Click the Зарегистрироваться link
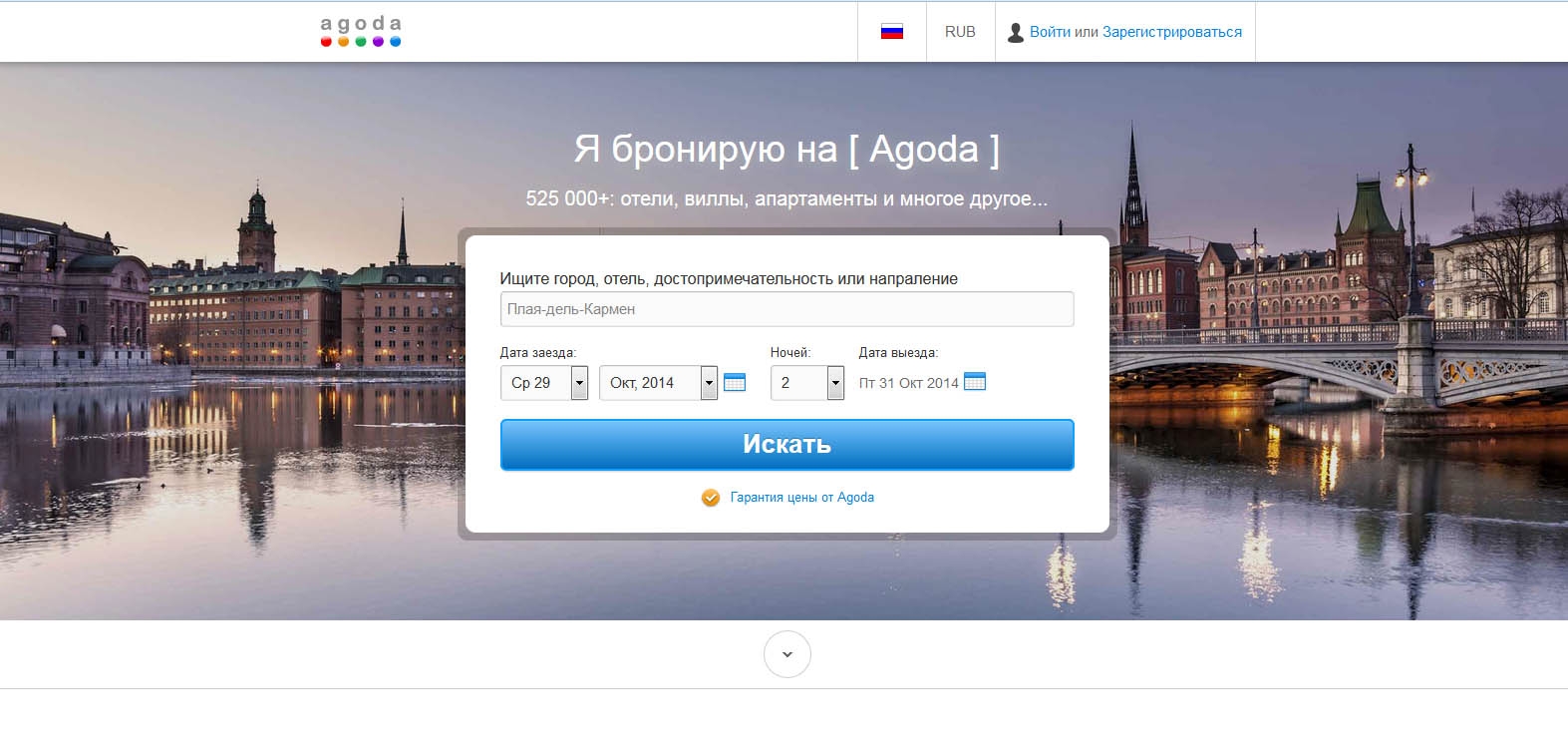 pos(1172,32)
